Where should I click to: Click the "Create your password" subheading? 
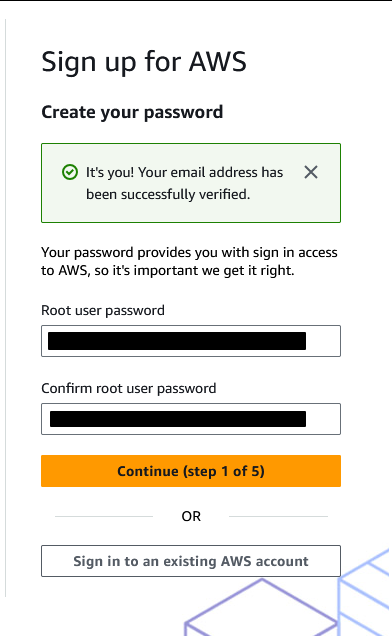[x=132, y=112]
